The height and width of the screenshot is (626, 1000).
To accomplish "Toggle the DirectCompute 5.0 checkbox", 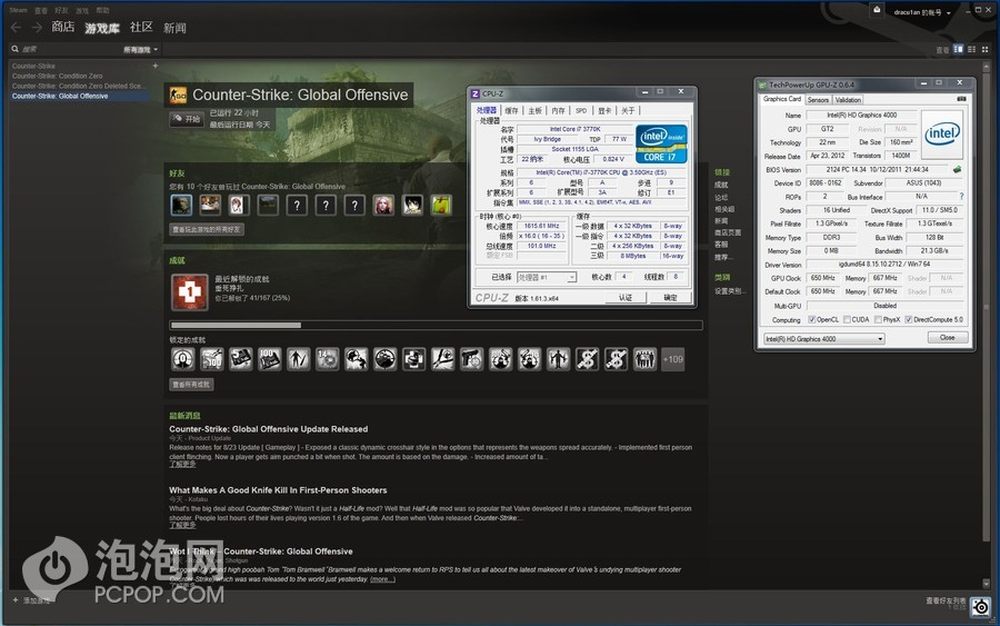I will pyautogui.click(x=908, y=319).
